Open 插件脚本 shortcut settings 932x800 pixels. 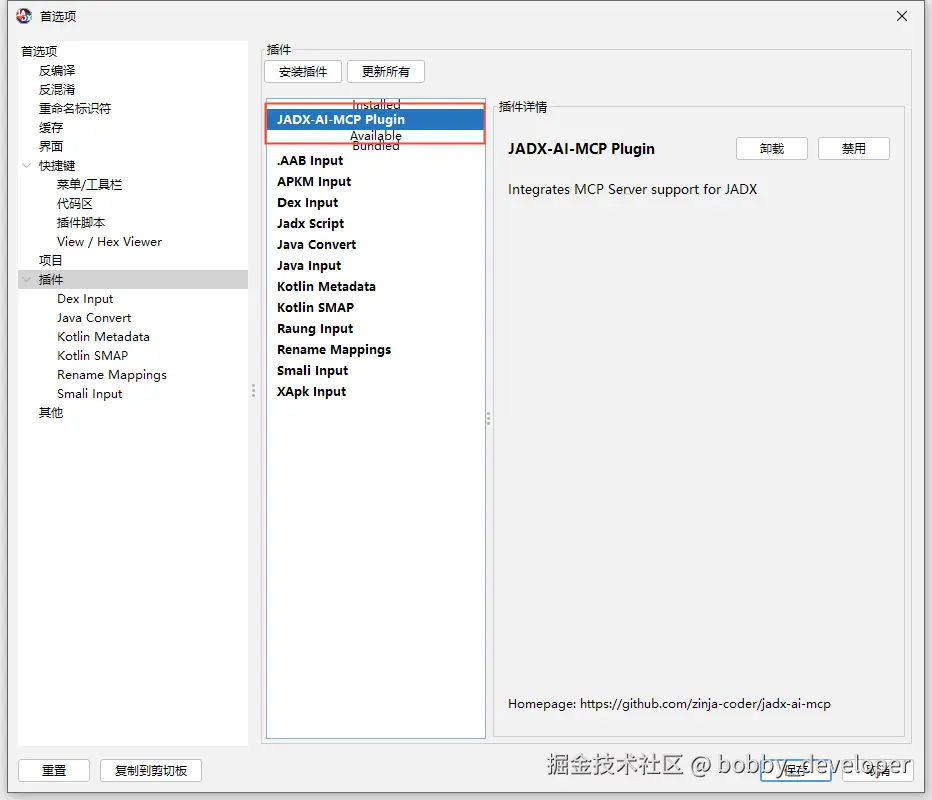click(x=81, y=222)
